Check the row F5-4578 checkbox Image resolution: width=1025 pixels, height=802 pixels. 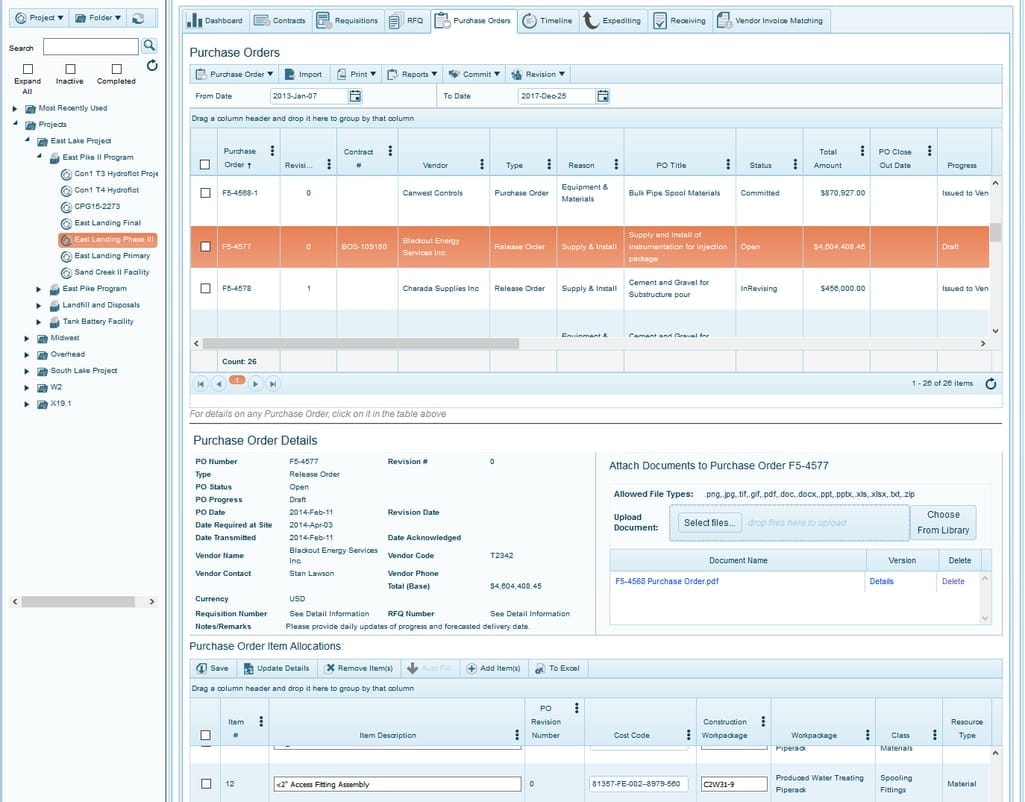pyautogui.click(x=205, y=288)
